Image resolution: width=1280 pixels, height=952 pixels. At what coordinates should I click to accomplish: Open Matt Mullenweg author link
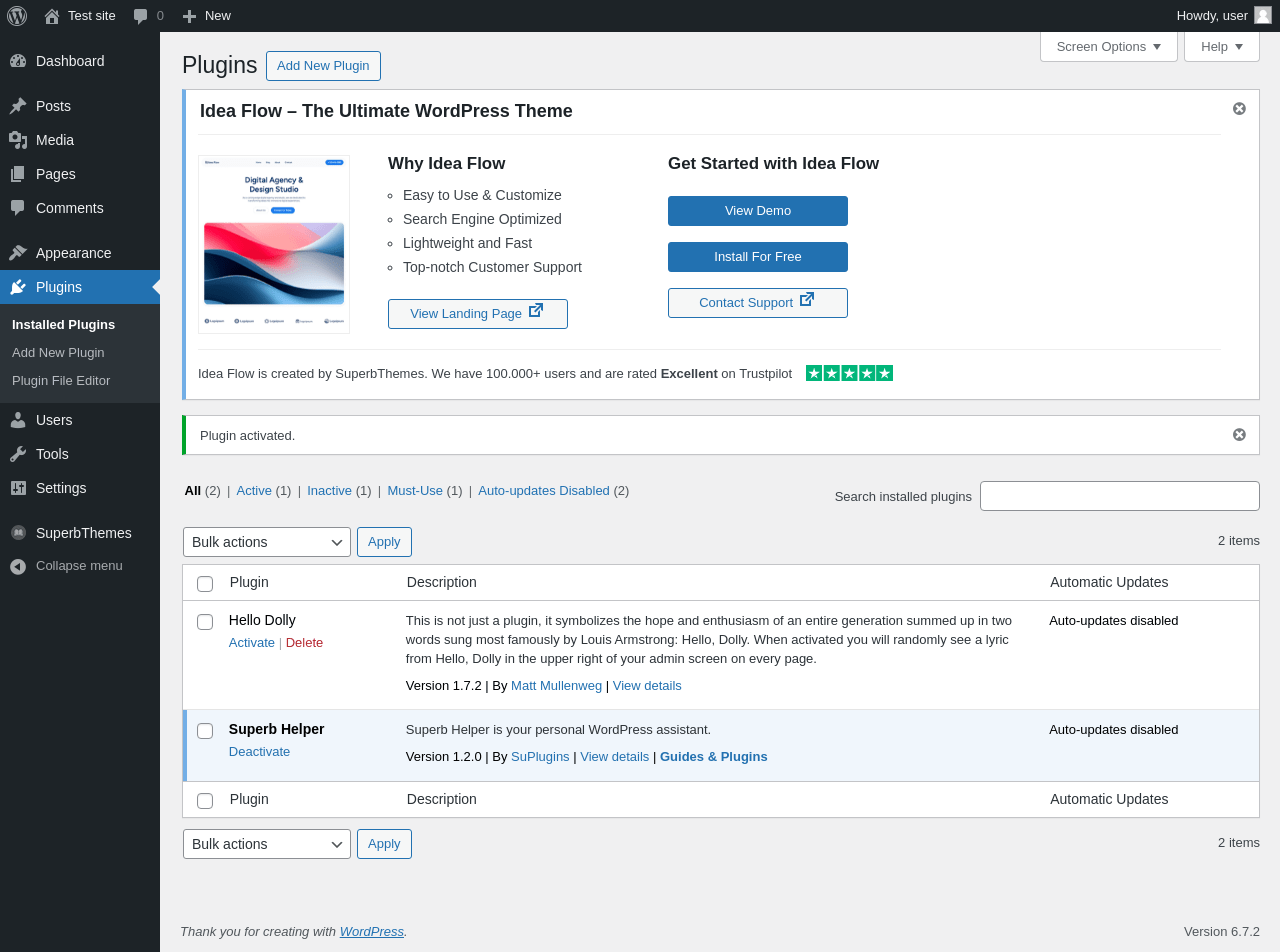pyautogui.click(x=556, y=685)
